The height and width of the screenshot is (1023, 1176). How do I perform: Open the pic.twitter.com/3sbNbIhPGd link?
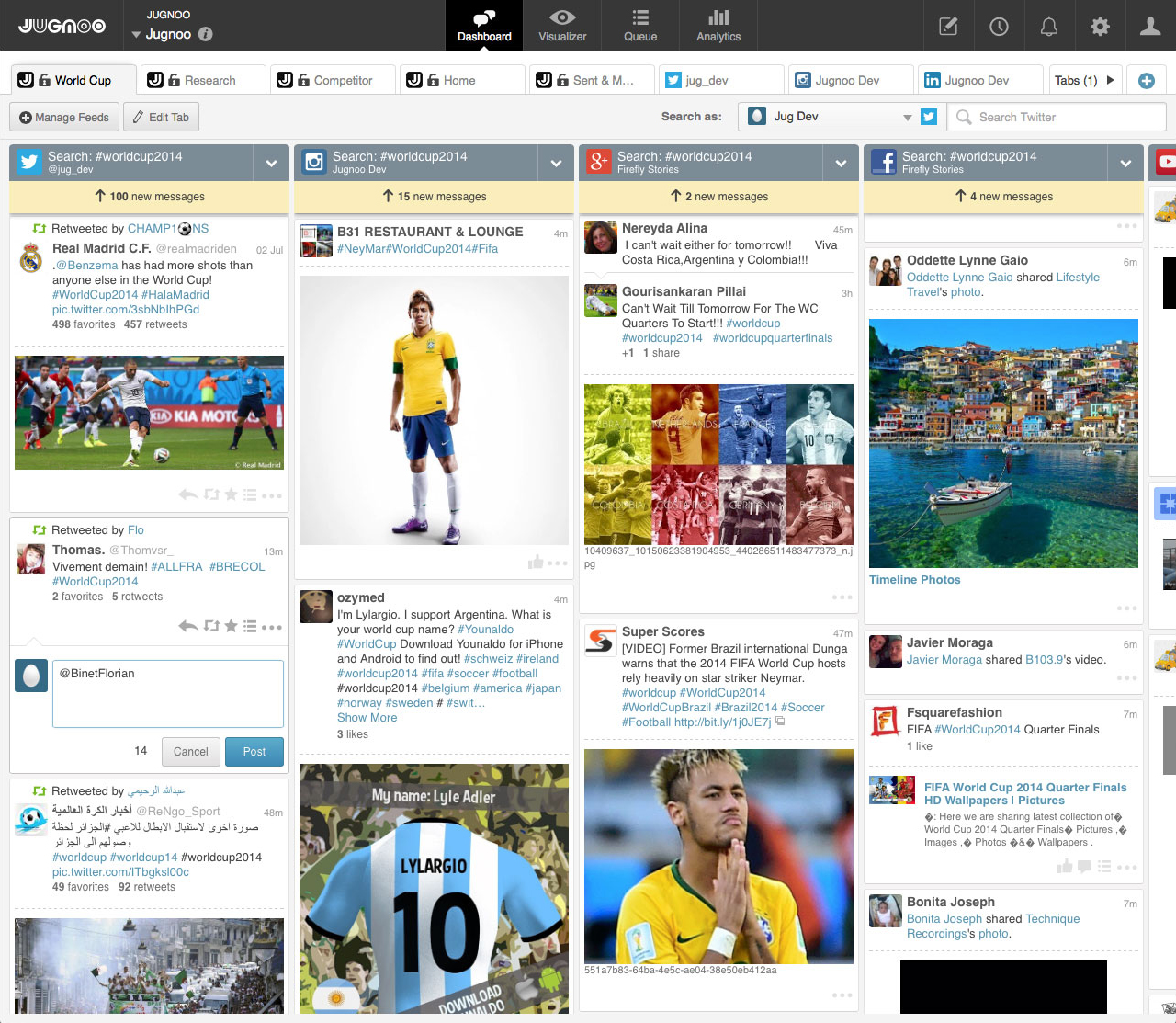tap(126, 310)
